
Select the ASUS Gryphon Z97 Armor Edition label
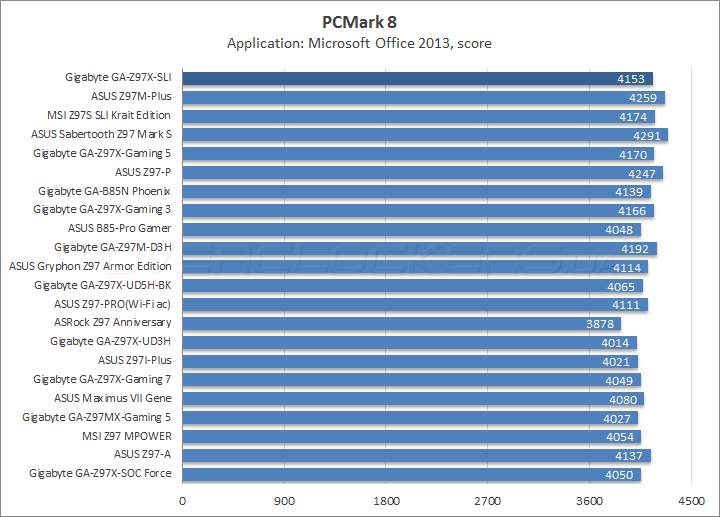point(90,266)
